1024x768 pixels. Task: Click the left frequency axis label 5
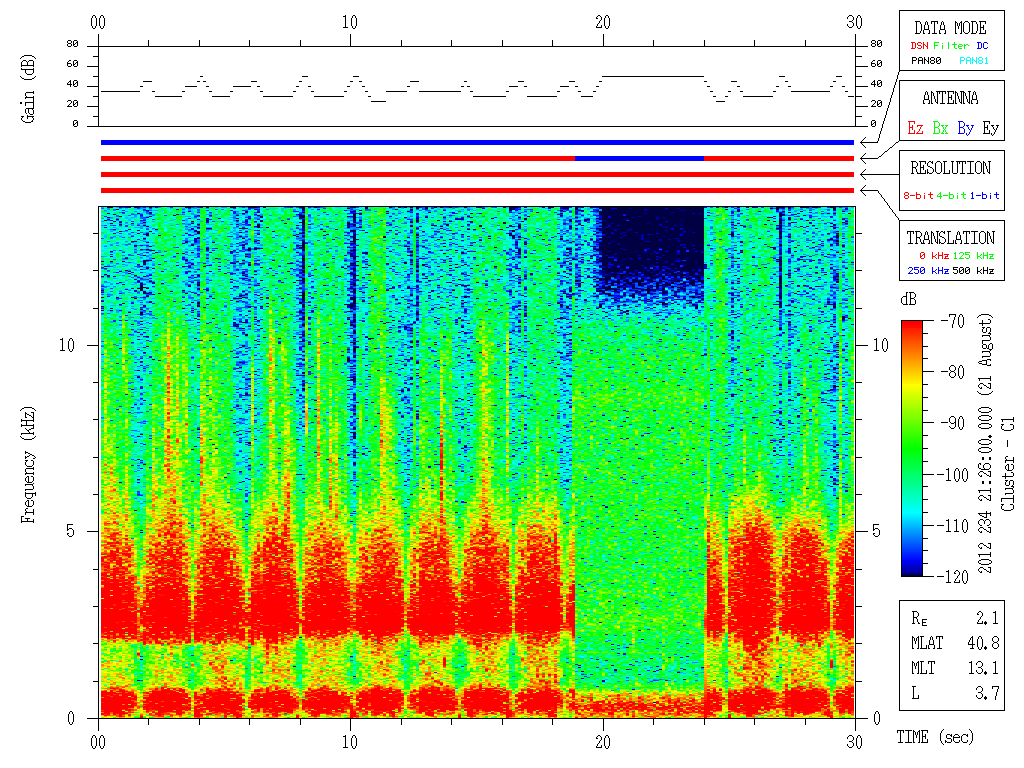point(71,531)
